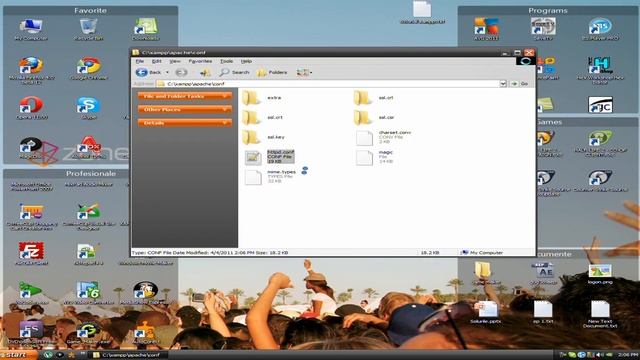Screen dimensions: 640x360
Task: Go up one folder level
Action: 205,72
